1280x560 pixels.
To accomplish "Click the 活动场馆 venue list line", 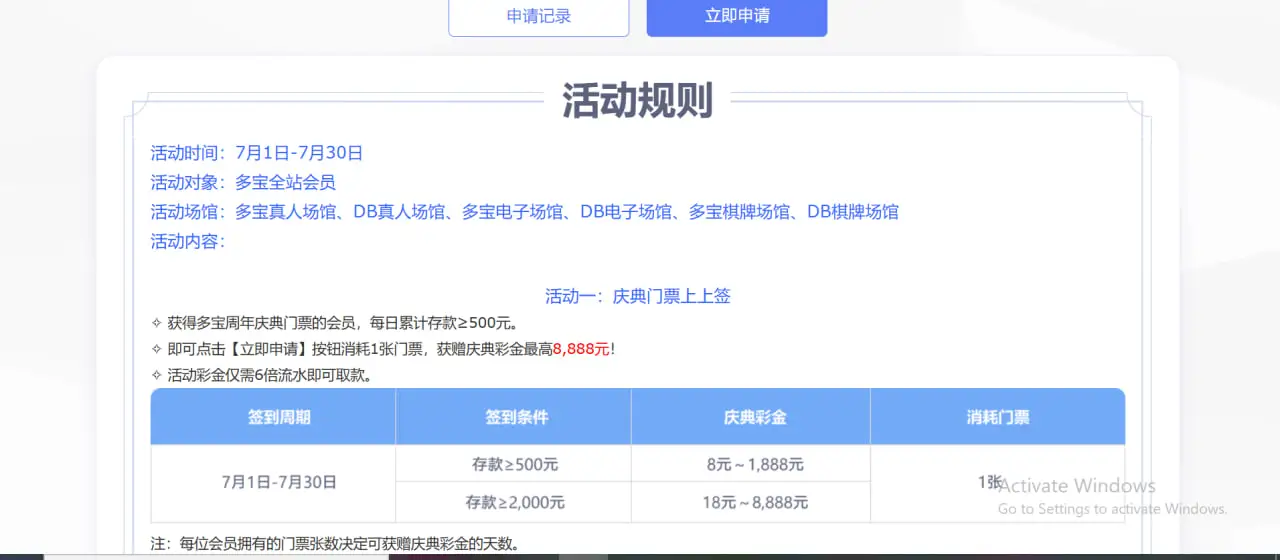I will 524,212.
